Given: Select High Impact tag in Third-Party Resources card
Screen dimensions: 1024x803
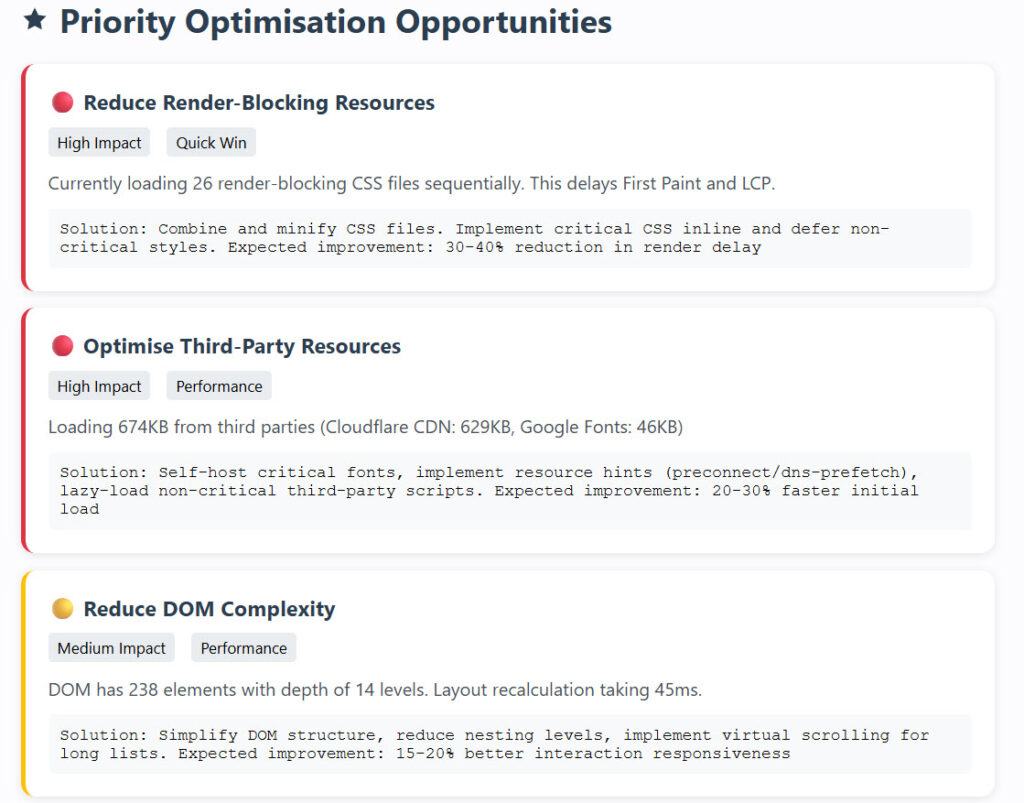Looking at the screenshot, I should click(x=99, y=387).
